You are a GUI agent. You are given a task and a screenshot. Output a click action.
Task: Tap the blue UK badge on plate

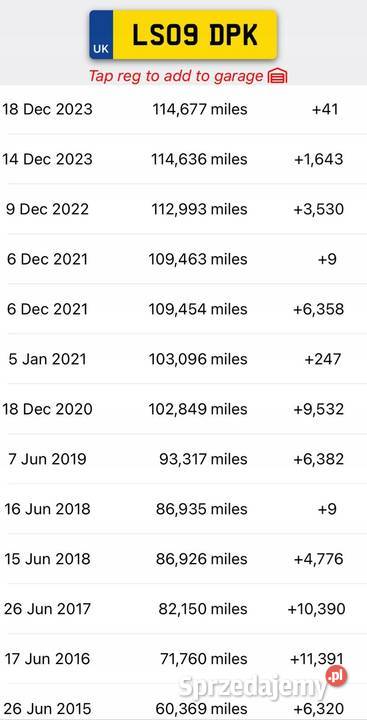[x=101, y=35]
